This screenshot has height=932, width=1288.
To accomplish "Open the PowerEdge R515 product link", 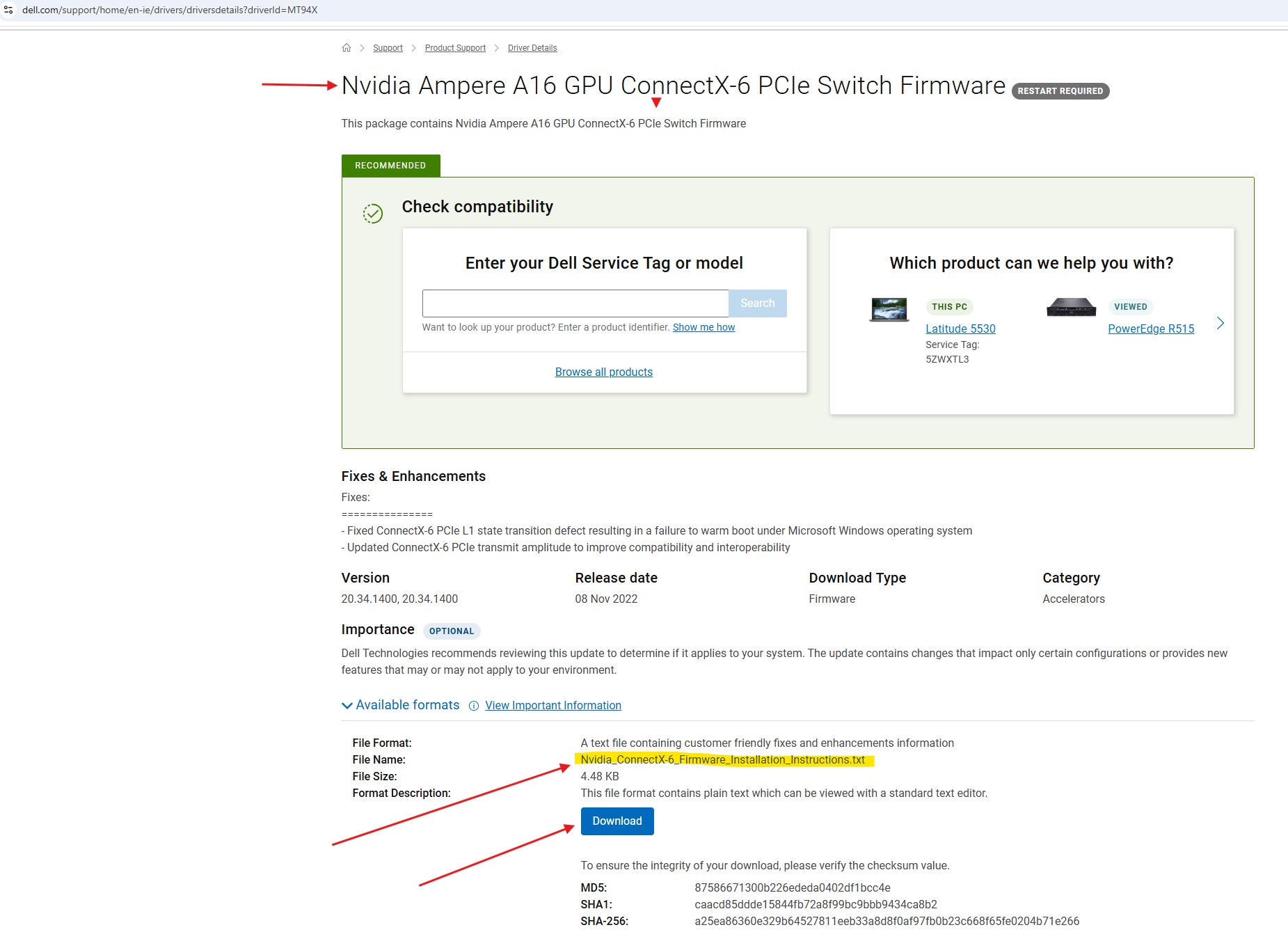I will (1151, 329).
